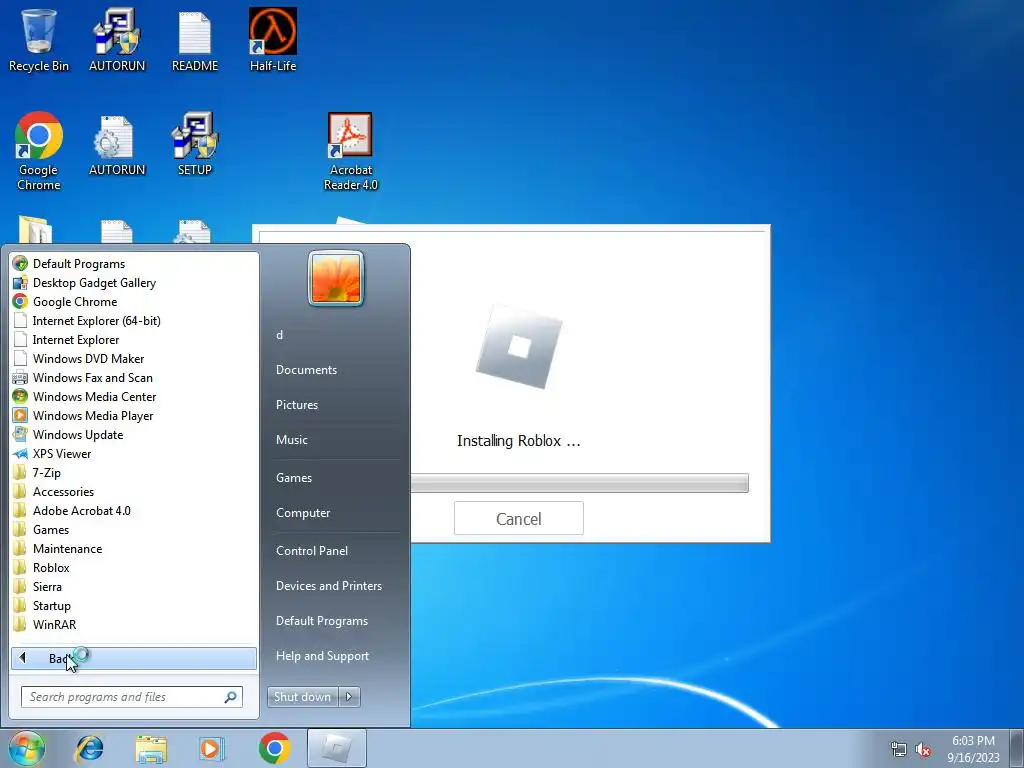
Task: Click Show desktop strip at taskbar end
Action: coord(1018,748)
